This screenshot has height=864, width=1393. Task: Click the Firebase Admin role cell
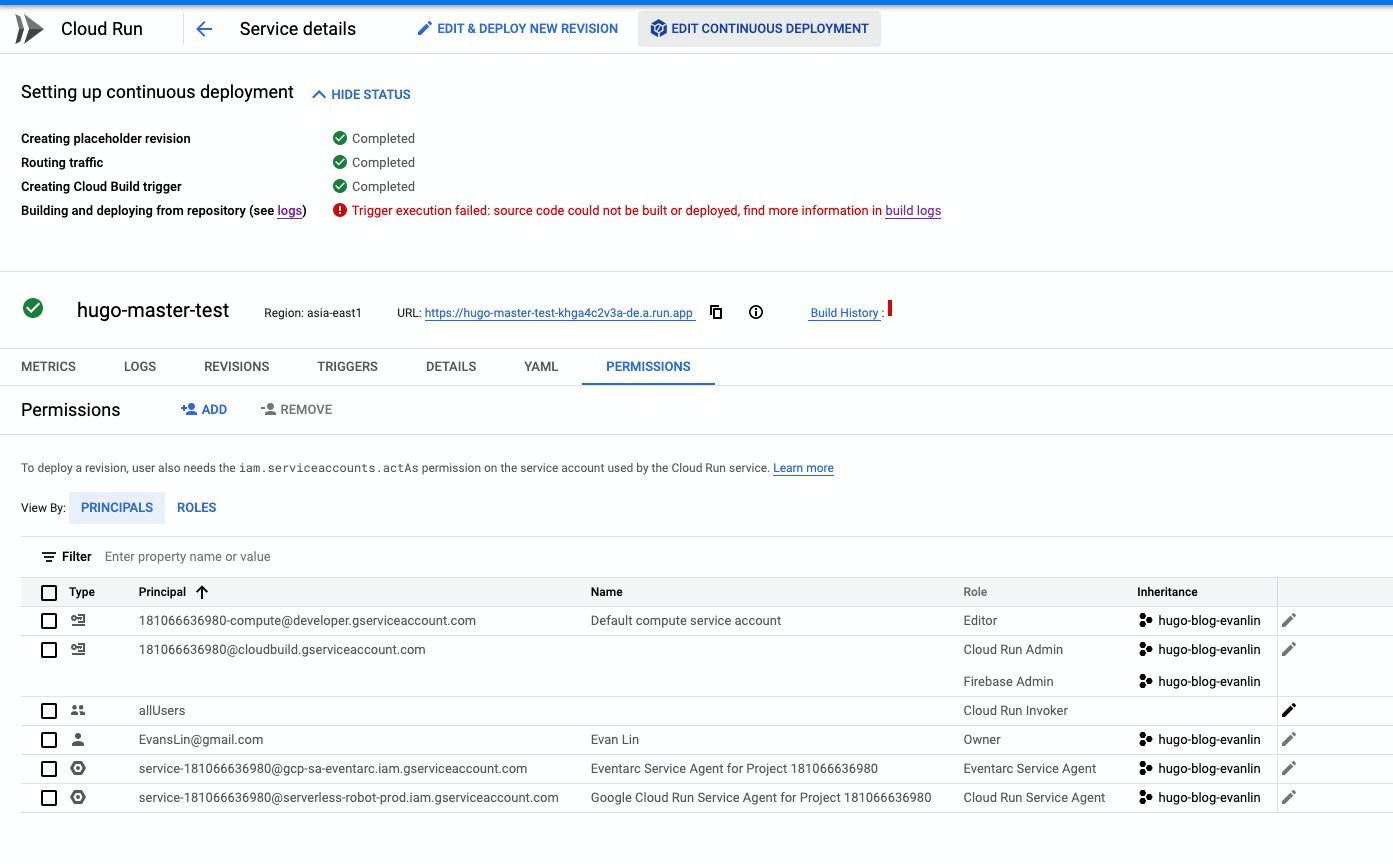(1008, 682)
